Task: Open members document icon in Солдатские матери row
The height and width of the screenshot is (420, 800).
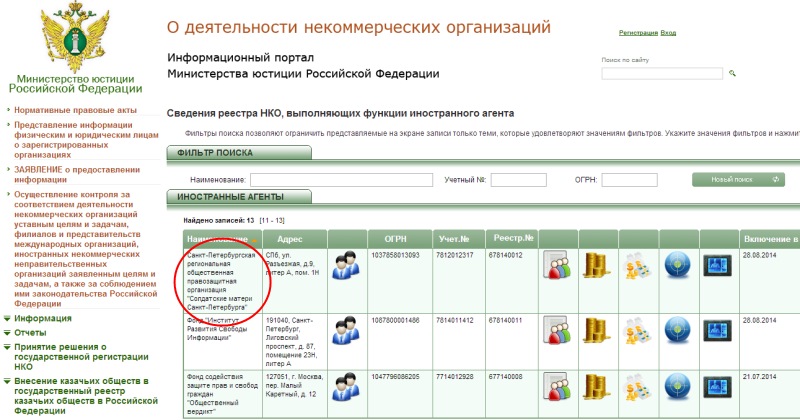Action: pos(557,265)
